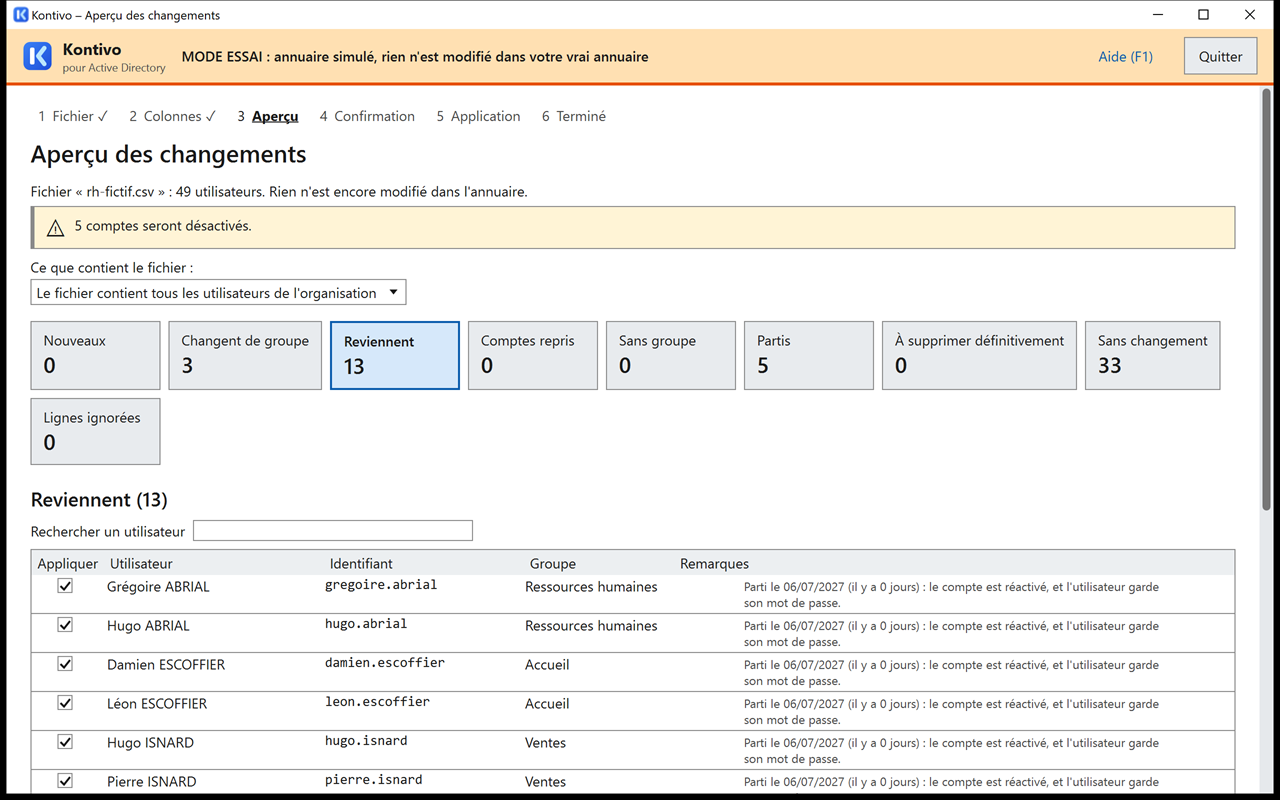Screen dimensions: 1280x800
Task: Uncheck Appliquer for Grégoire ABRIAL
Action: (x=65, y=586)
